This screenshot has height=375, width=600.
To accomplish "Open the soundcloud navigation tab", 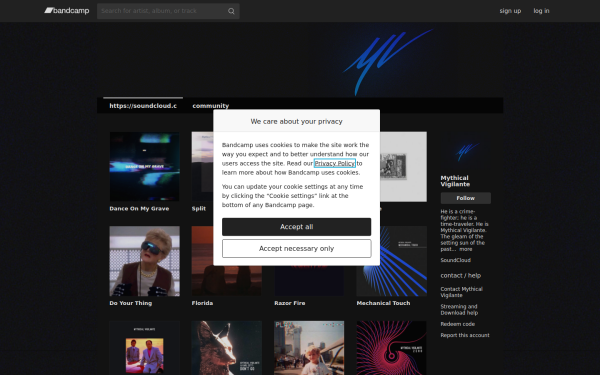I will pos(143,106).
